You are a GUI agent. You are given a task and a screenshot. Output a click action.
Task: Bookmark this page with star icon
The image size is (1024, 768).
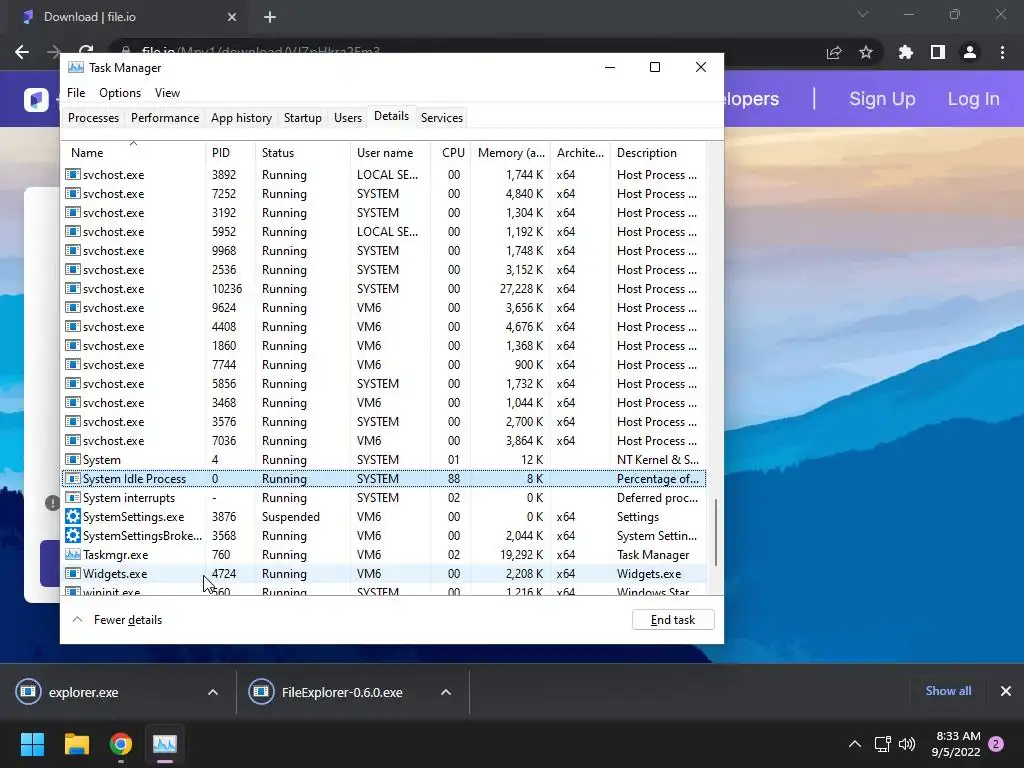(x=866, y=52)
